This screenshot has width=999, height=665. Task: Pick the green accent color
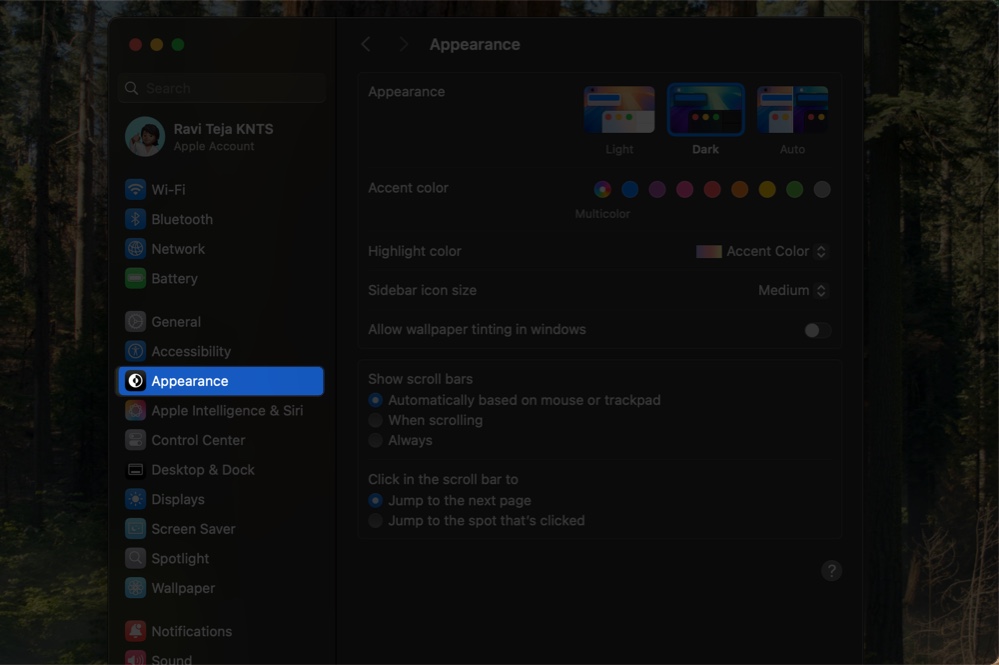[x=794, y=189]
